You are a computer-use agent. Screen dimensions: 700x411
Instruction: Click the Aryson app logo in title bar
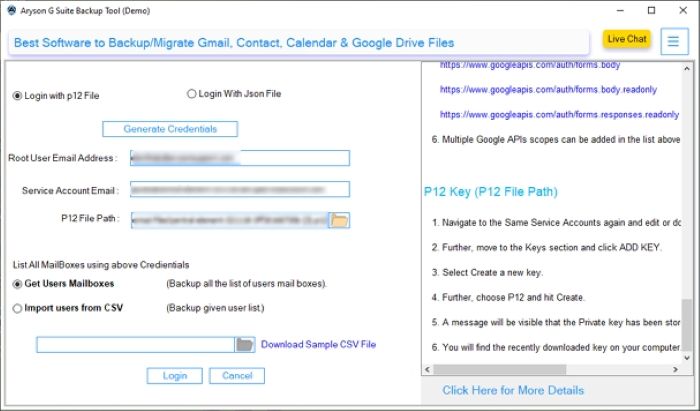[11, 10]
